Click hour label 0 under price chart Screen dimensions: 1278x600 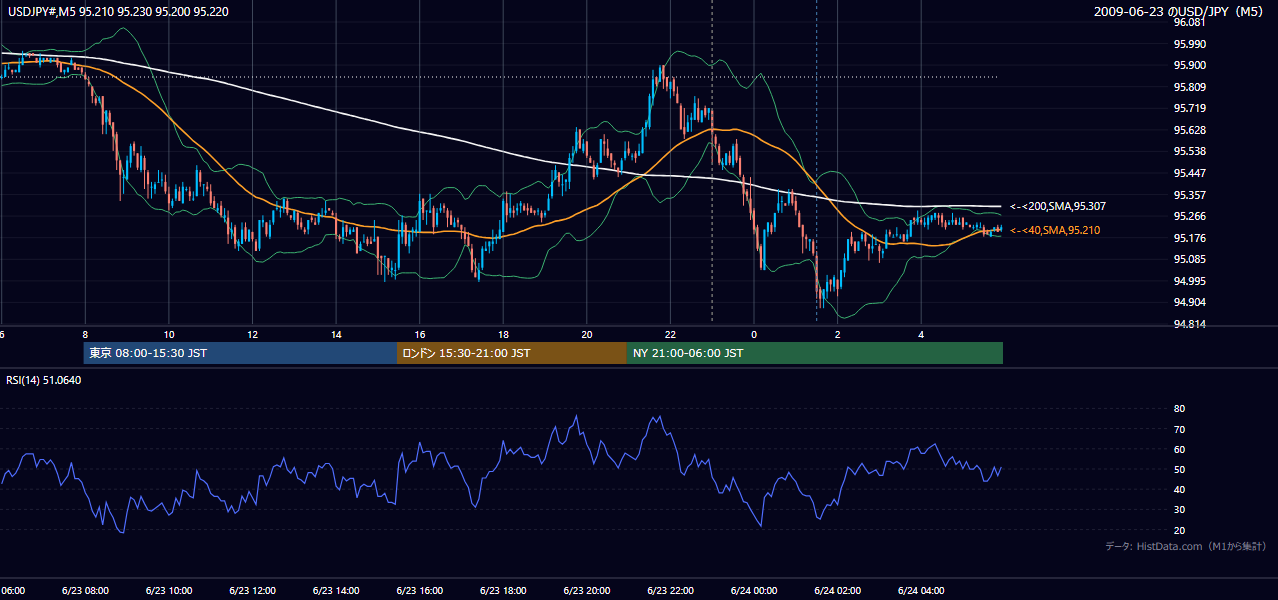point(754,334)
